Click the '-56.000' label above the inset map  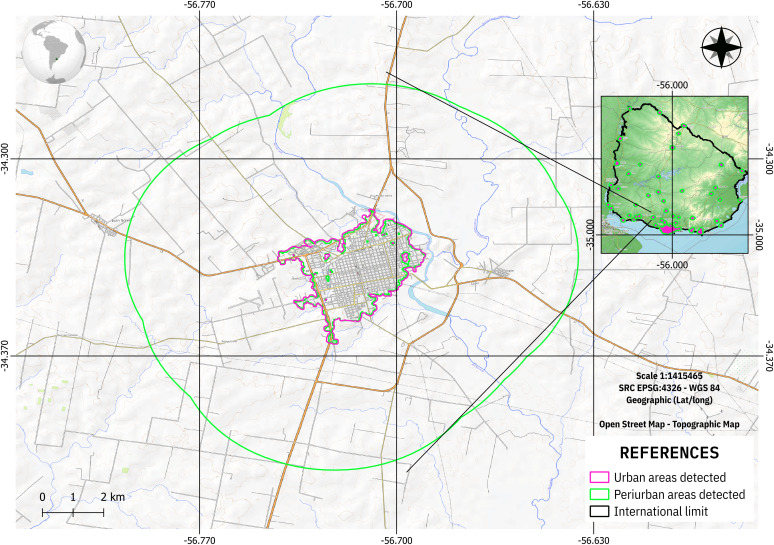click(x=672, y=85)
